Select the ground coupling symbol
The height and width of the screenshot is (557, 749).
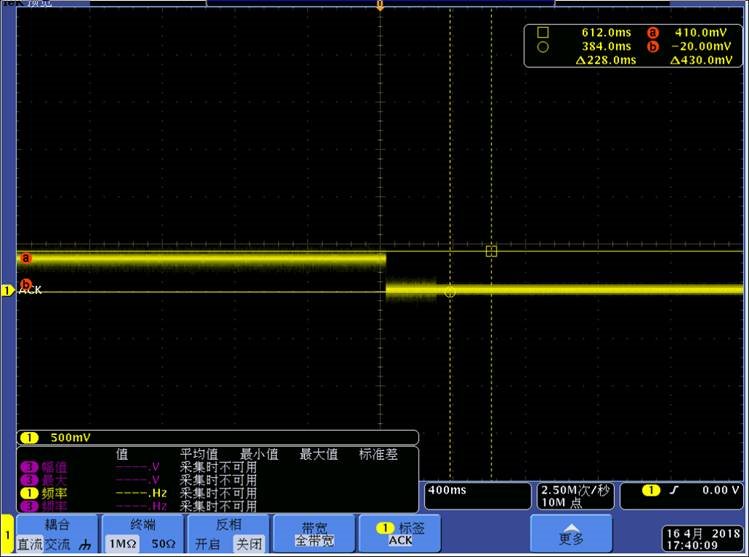point(86,545)
